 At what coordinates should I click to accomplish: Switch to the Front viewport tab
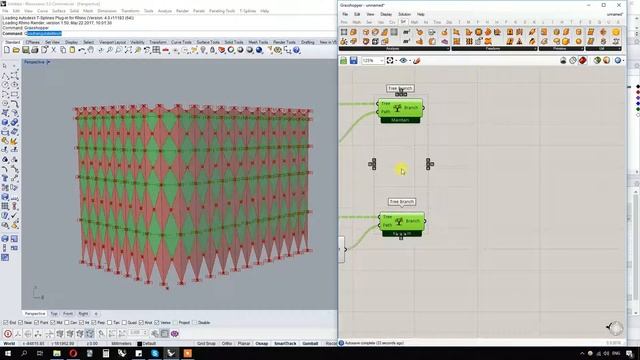tap(68, 313)
